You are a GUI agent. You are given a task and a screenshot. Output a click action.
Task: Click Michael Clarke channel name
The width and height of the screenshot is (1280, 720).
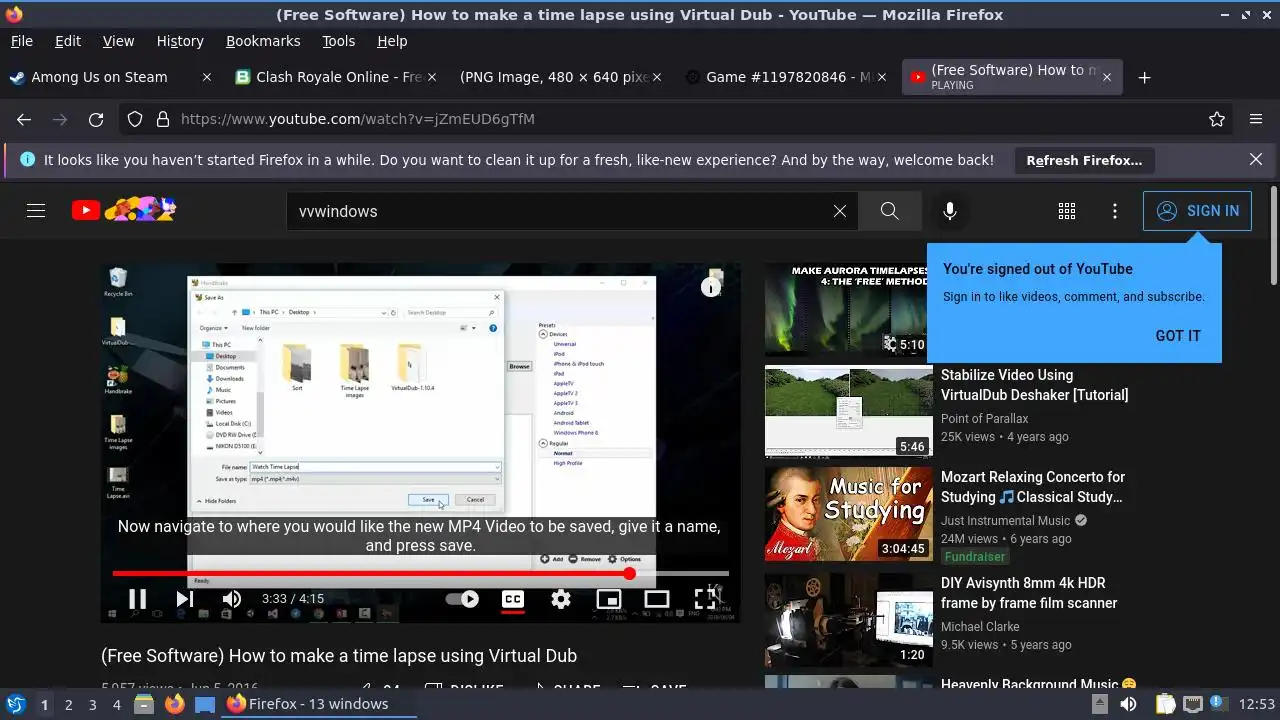pos(980,627)
